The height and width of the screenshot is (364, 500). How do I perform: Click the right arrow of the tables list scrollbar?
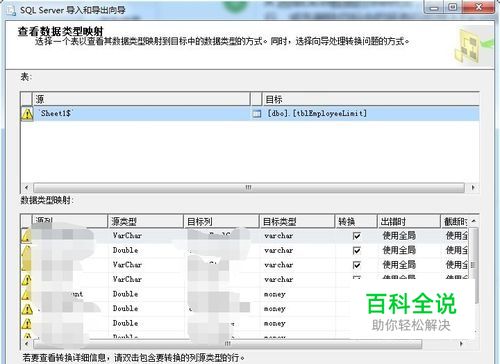(473, 188)
